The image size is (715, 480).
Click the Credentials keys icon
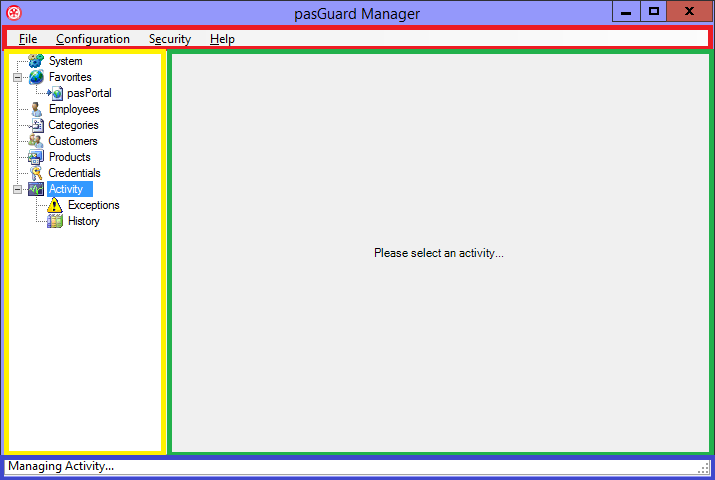[36, 173]
